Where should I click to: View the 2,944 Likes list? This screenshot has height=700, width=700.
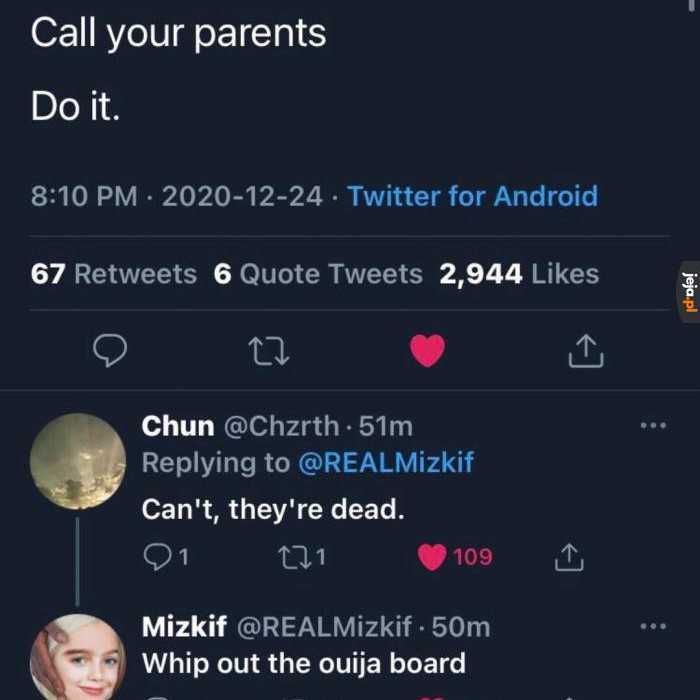519,274
